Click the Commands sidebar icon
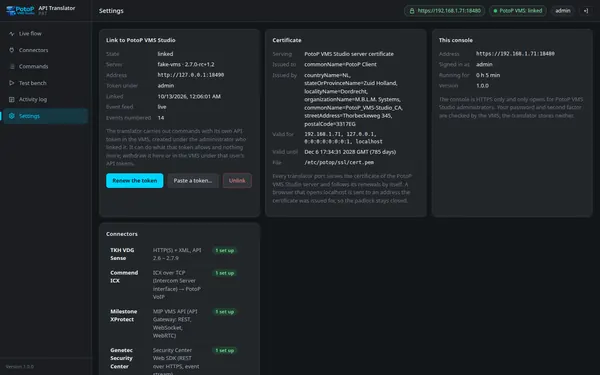Screen dimensions: 600x375 tap(11, 67)
